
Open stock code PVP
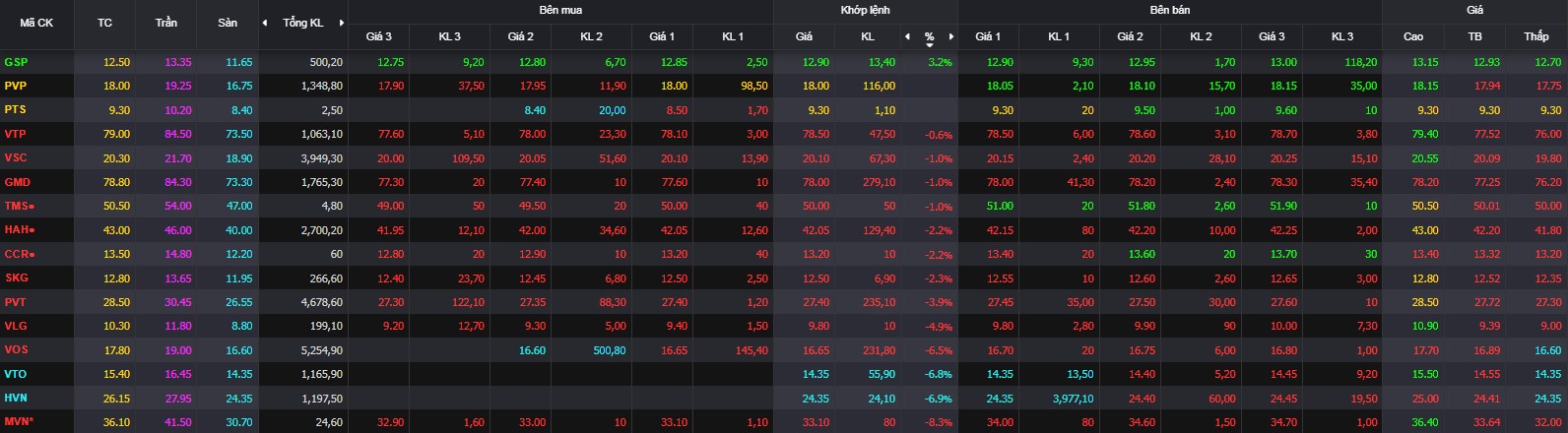[15, 86]
